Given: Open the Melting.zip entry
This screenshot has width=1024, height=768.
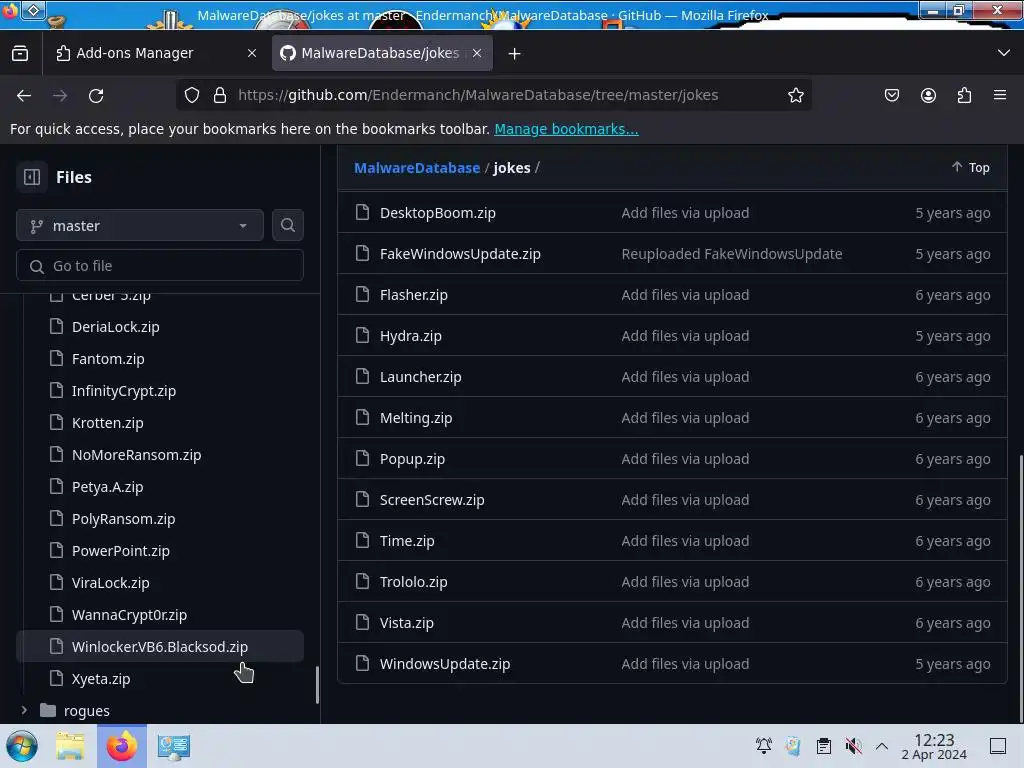Looking at the screenshot, I should tap(415, 418).
